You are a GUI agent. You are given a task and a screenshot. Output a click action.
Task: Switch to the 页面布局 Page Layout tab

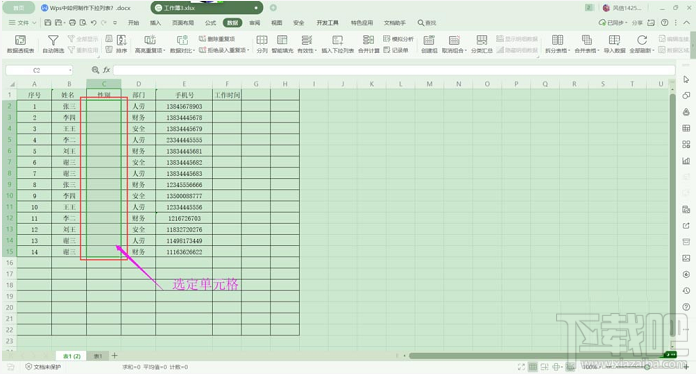tap(183, 23)
